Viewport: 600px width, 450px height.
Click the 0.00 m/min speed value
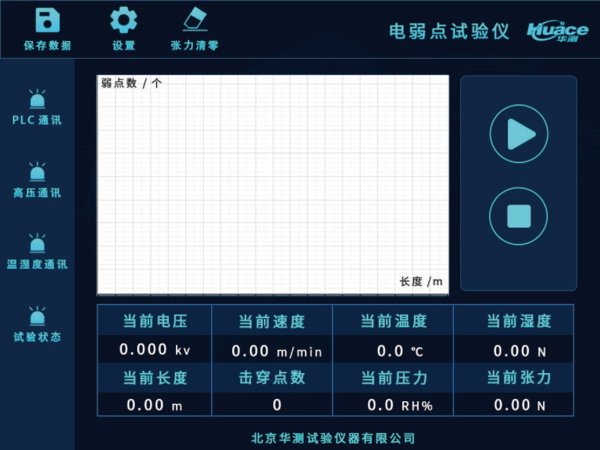[x=276, y=351]
